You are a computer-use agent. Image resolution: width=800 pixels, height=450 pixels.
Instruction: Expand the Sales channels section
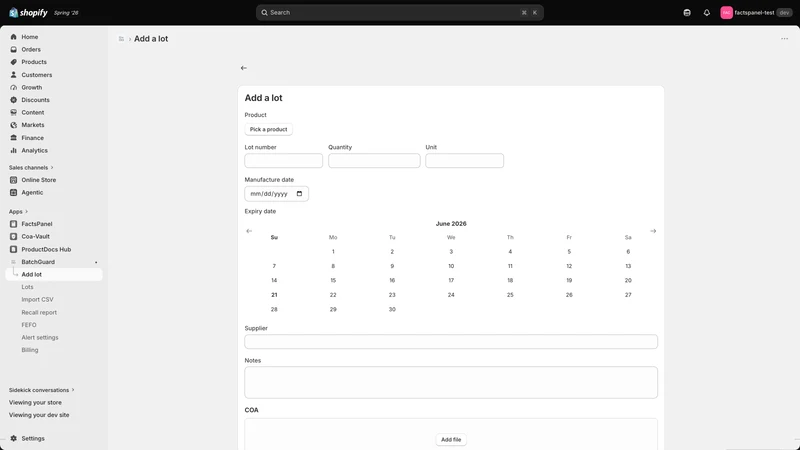(x=31, y=167)
